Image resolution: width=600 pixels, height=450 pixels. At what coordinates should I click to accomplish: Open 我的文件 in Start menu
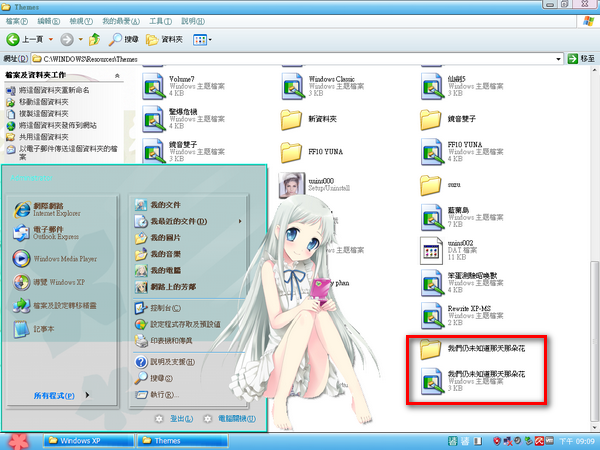pyautogui.click(x=157, y=205)
